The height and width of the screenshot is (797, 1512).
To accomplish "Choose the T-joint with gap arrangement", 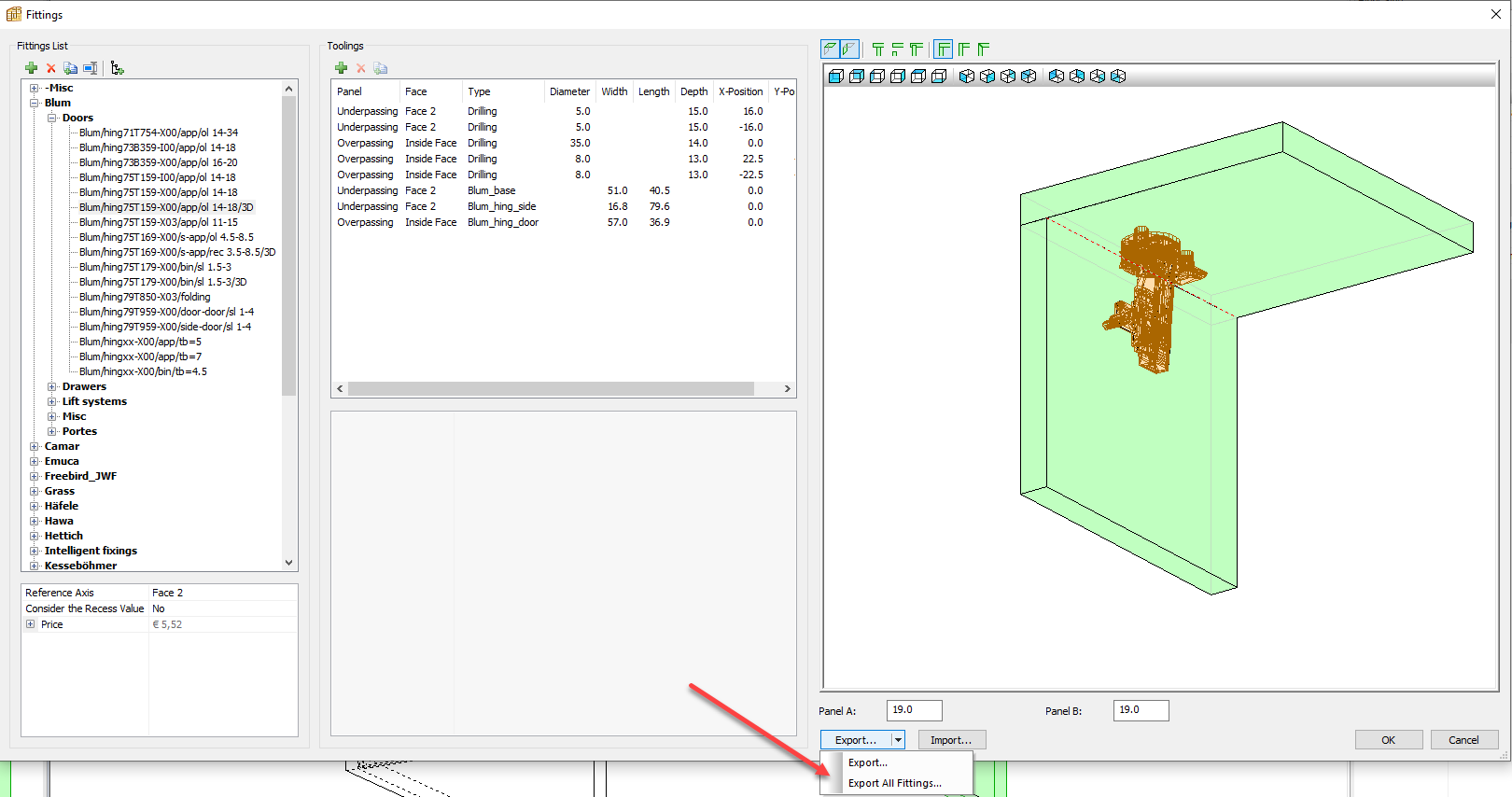I will pos(898,49).
